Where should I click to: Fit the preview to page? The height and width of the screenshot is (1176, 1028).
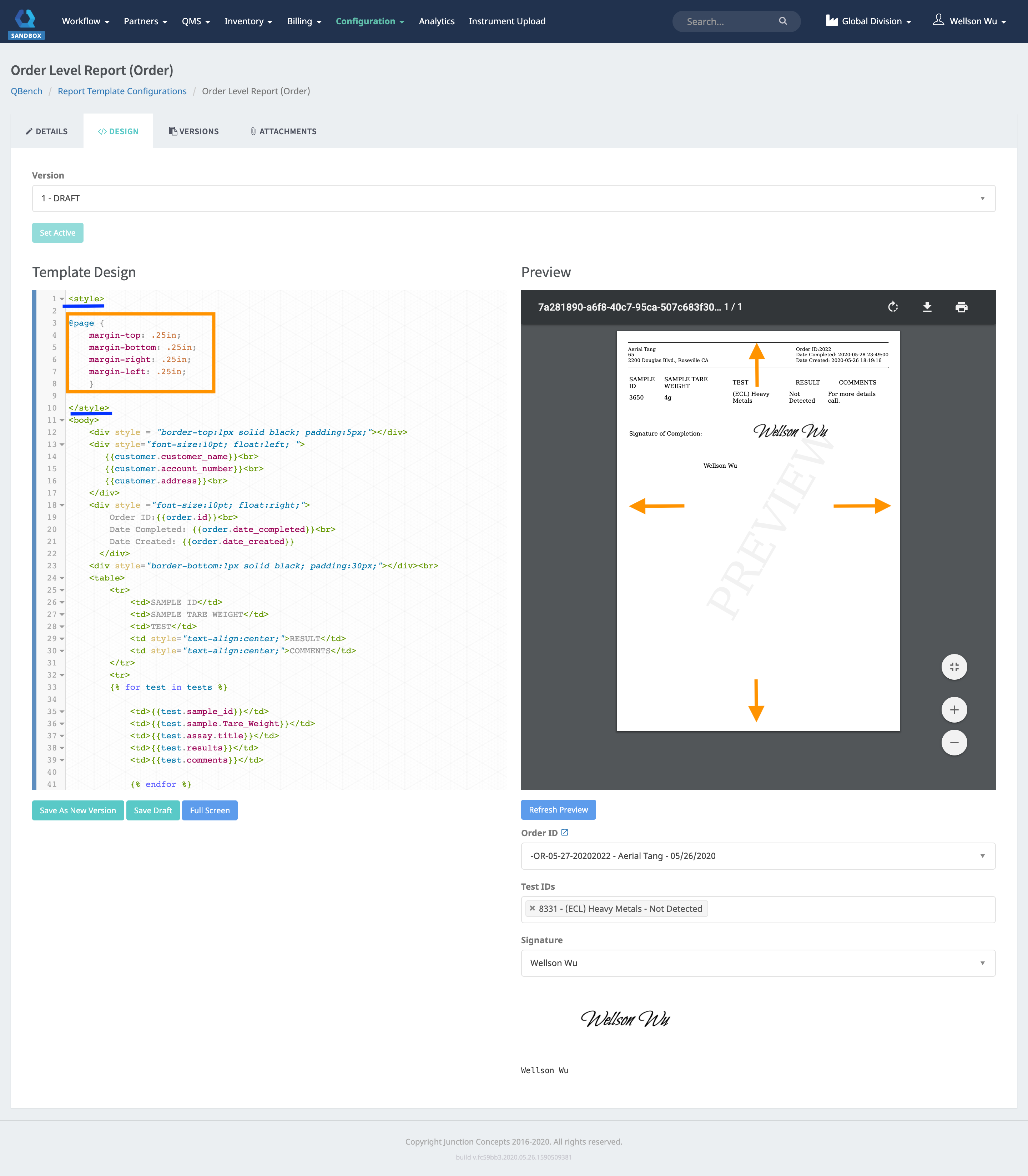pyautogui.click(x=954, y=667)
